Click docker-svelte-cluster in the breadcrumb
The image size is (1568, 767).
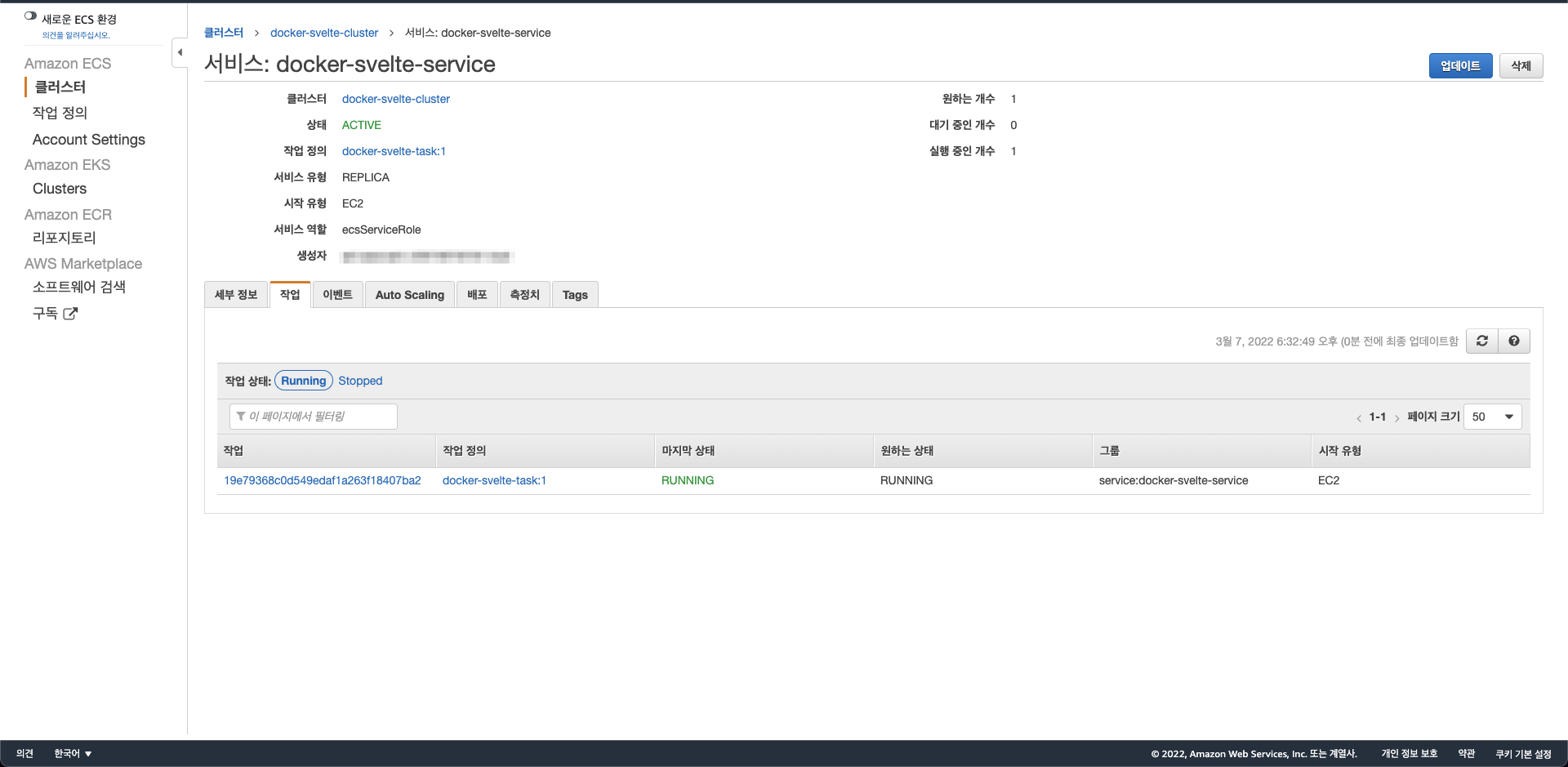pos(324,33)
